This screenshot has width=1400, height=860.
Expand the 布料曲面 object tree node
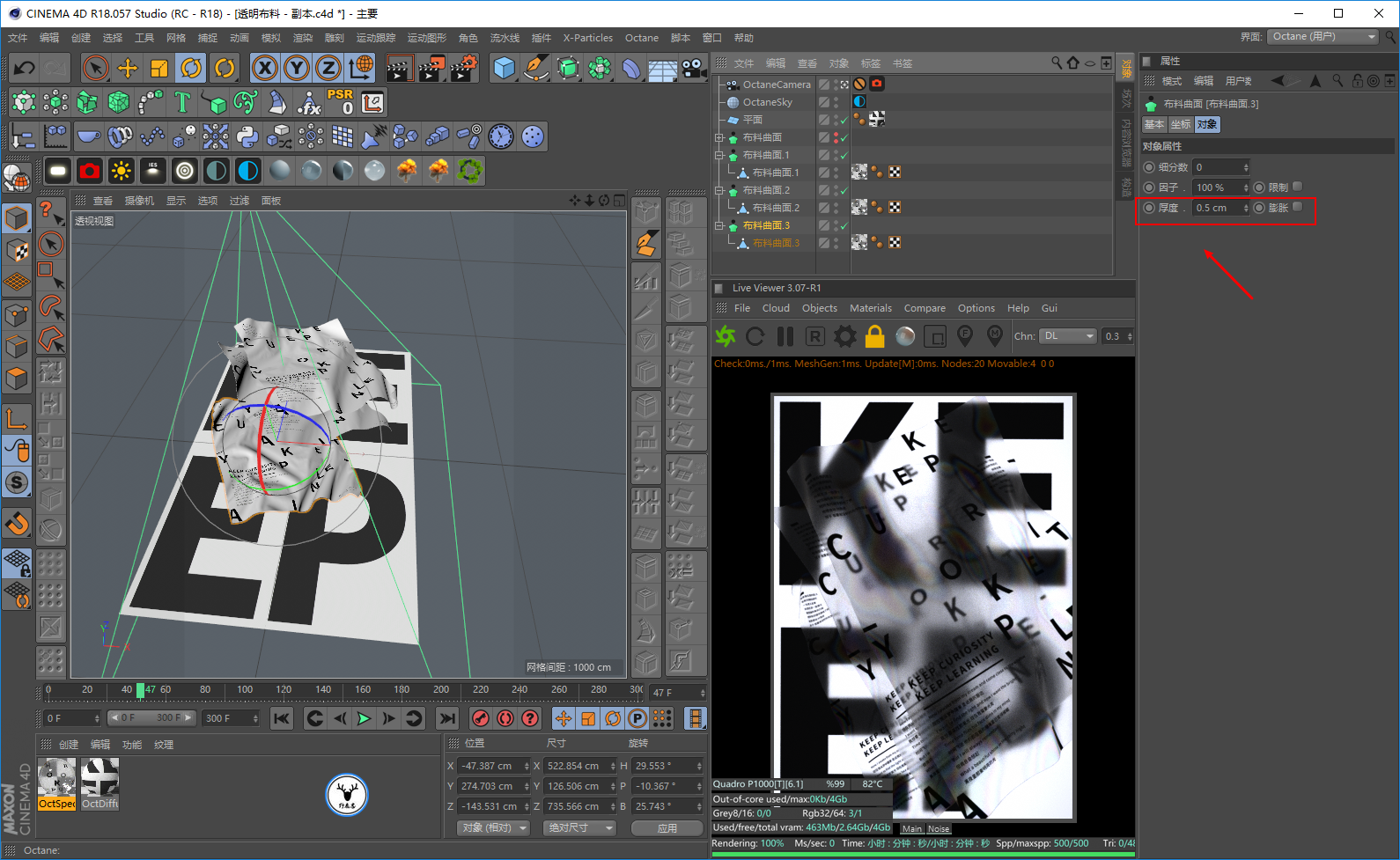point(719,137)
